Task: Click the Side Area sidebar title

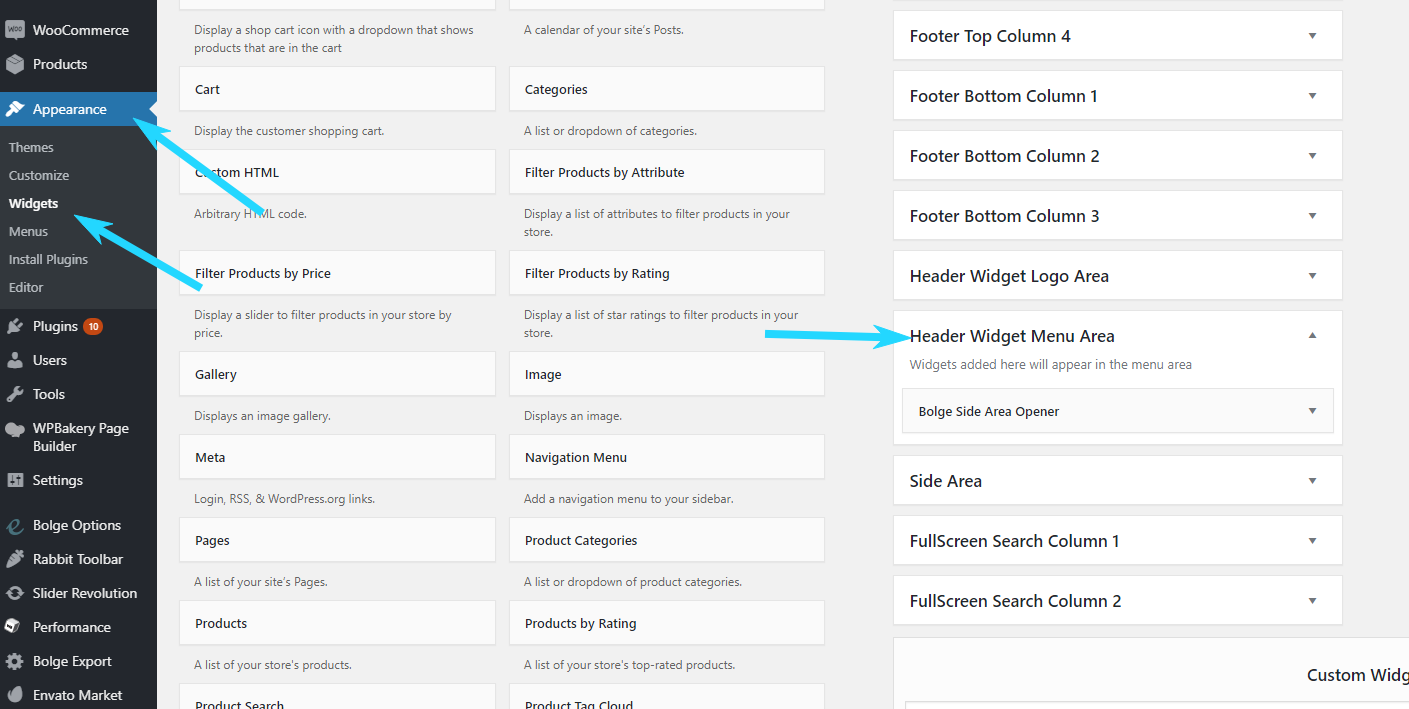Action: coord(946,481)
